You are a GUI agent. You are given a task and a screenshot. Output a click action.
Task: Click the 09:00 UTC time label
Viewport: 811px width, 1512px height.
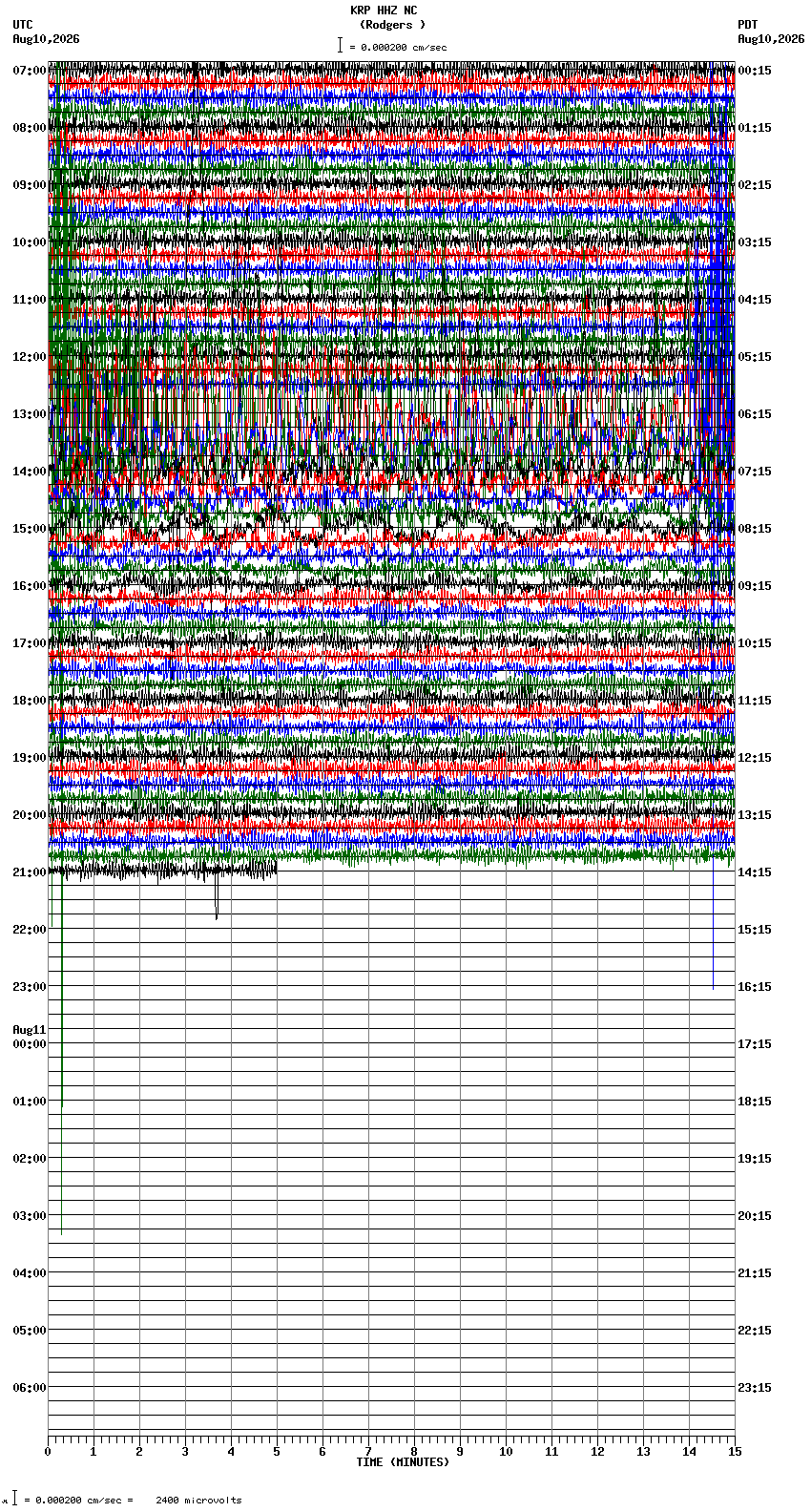[x=30, y=185]
